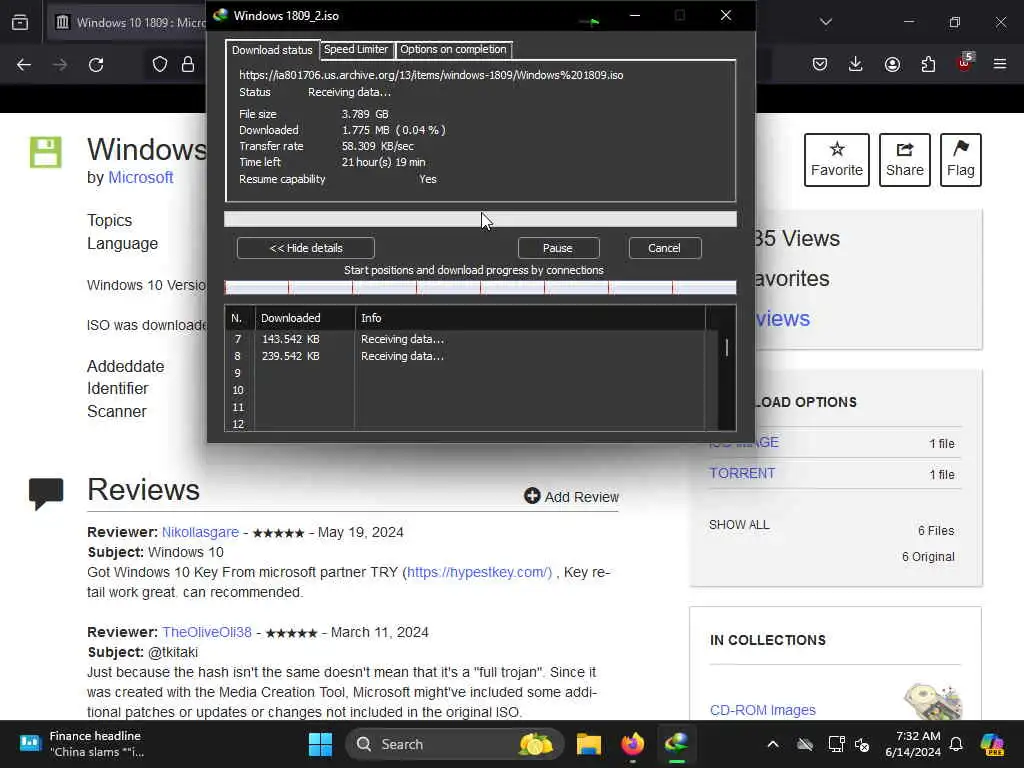This screenshot has width=1024, height=768.
Task: Click the taskbar Search box
Action: pos(454,744)
